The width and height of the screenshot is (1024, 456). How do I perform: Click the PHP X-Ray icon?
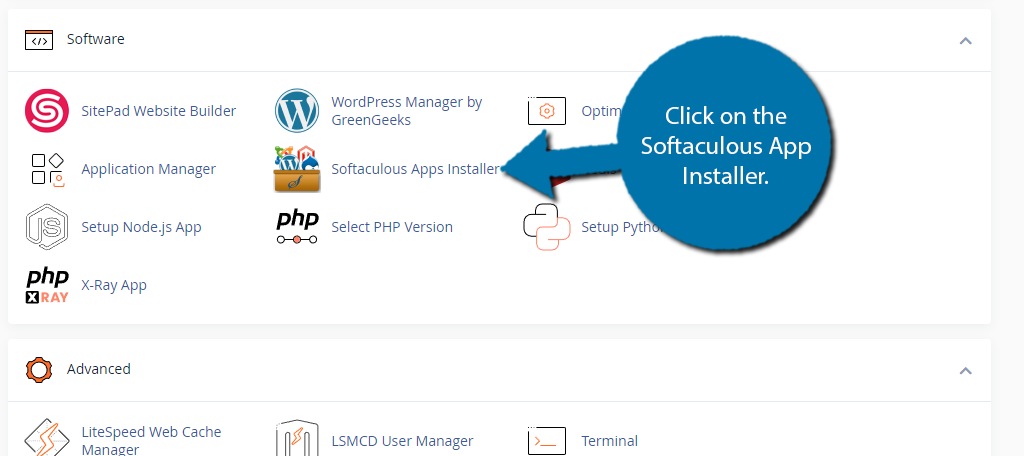(47, 285)
